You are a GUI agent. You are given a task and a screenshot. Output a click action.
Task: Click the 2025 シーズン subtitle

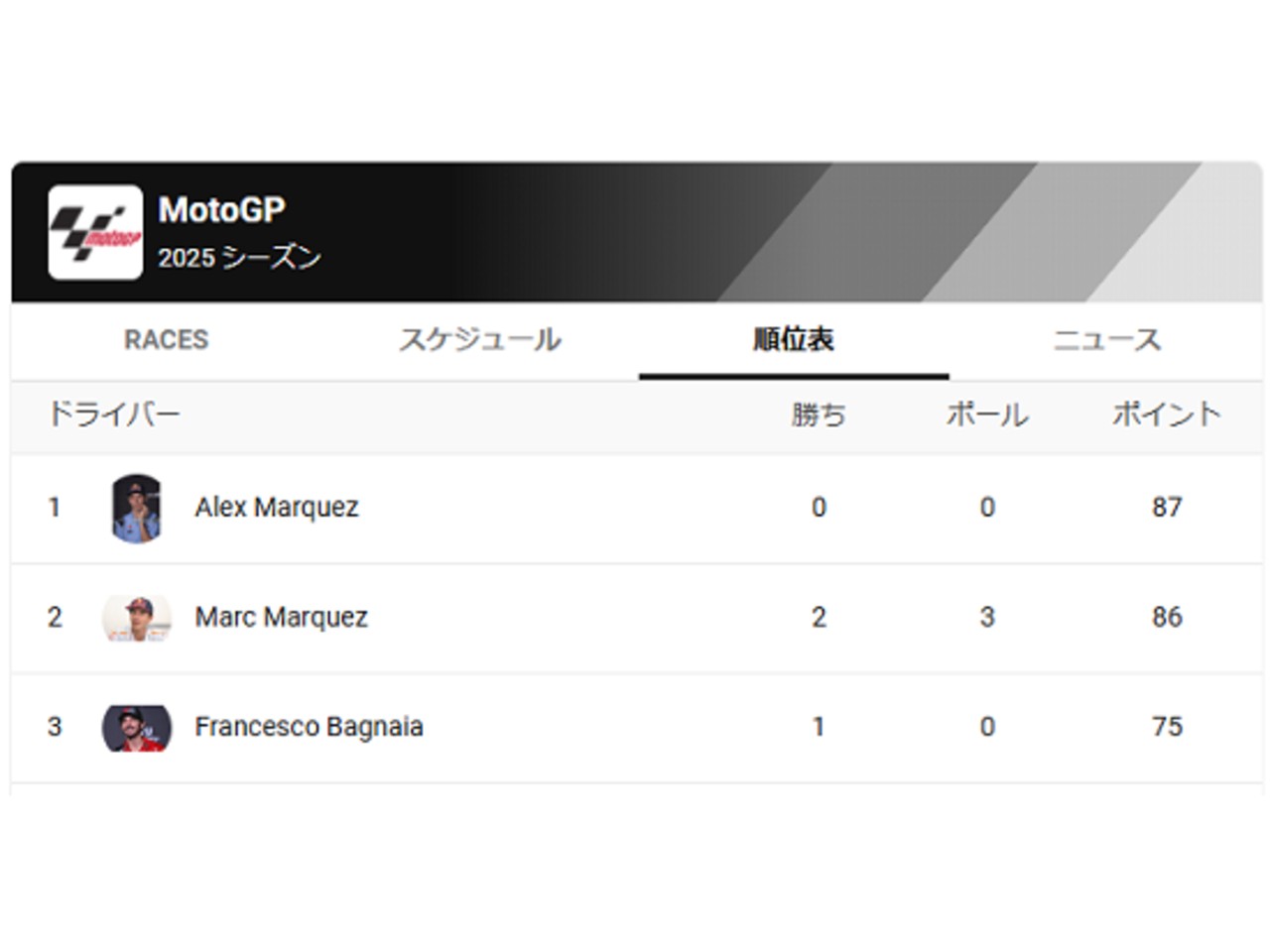[x=239, y=258]
